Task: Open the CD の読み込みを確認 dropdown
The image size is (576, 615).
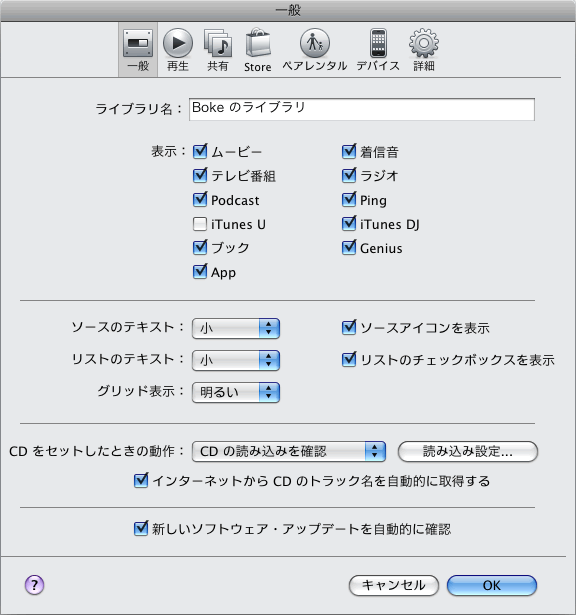Action: pyautogui.click(x=289, y=451)
